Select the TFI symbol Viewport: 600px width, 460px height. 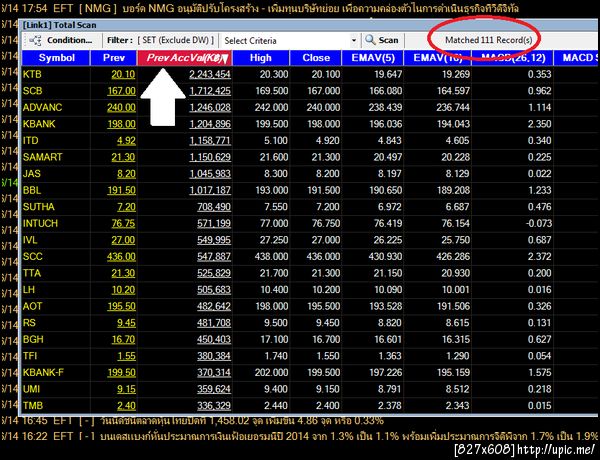[x=30, y=356]
